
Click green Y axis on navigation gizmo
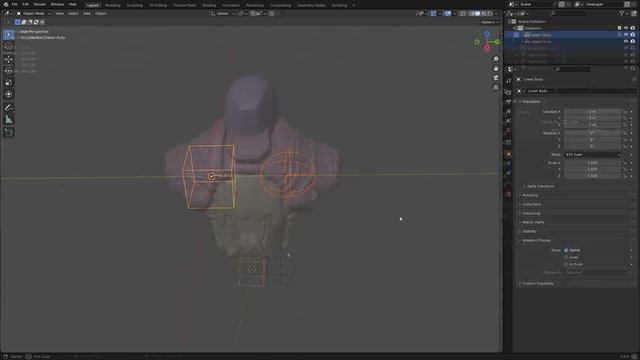tap(497, 42)
